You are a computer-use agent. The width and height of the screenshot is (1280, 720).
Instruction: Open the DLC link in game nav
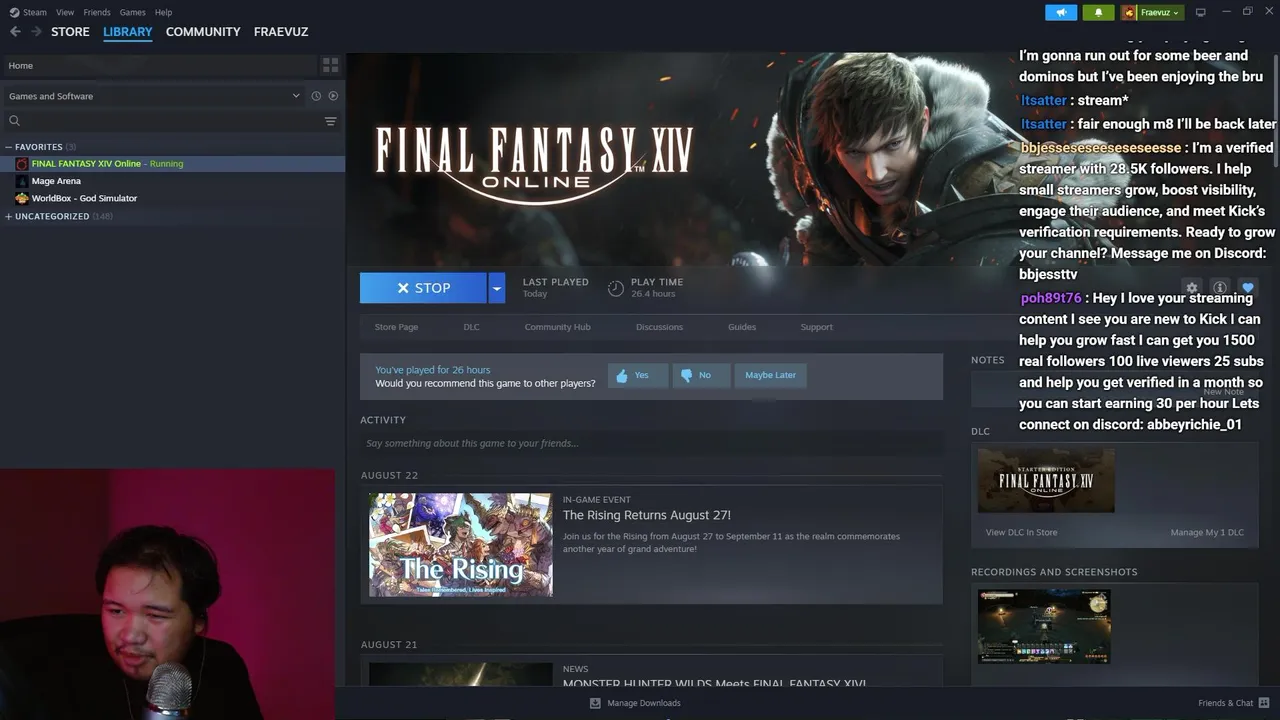471,327
